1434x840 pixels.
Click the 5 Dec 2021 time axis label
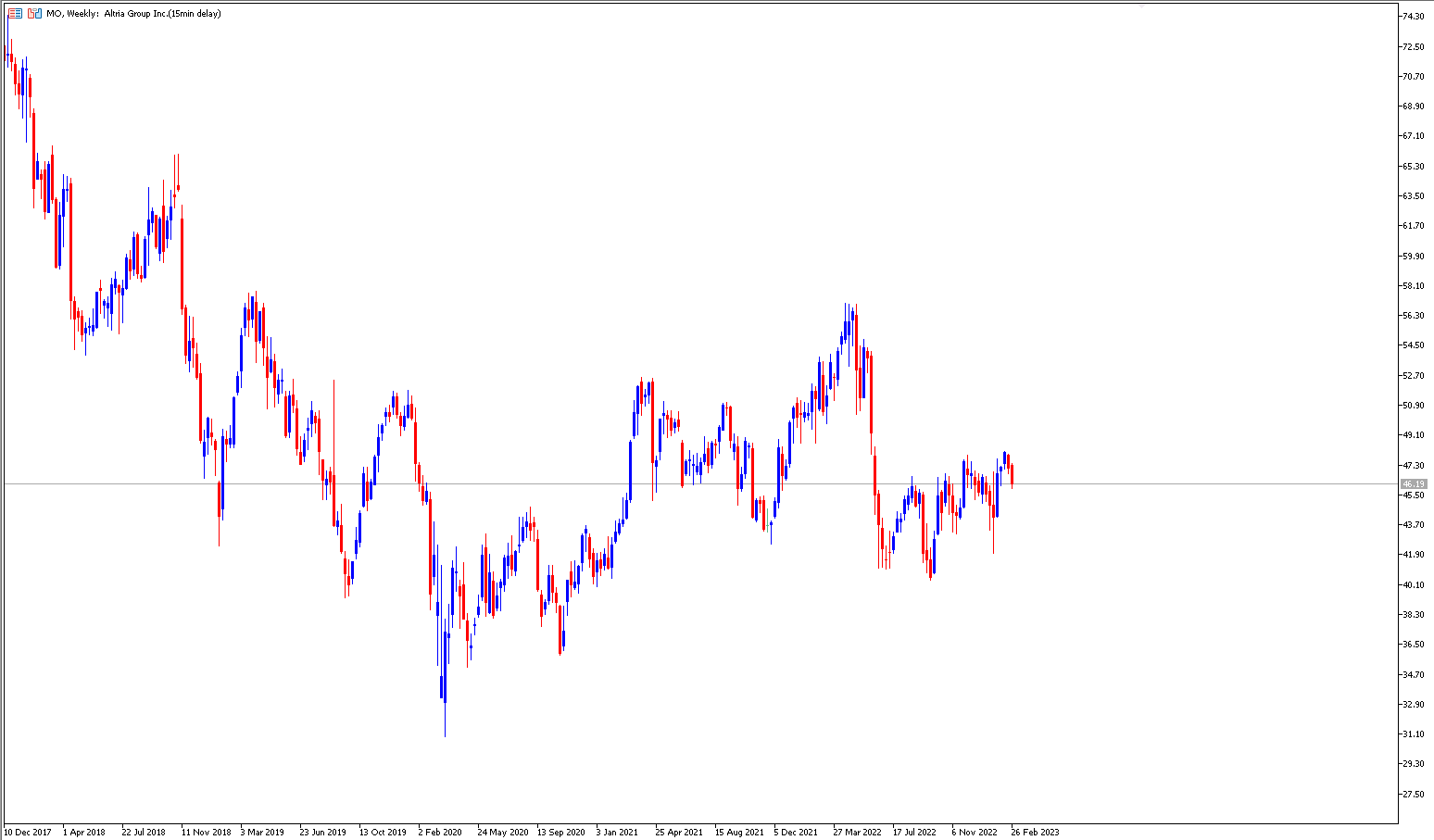796,833
